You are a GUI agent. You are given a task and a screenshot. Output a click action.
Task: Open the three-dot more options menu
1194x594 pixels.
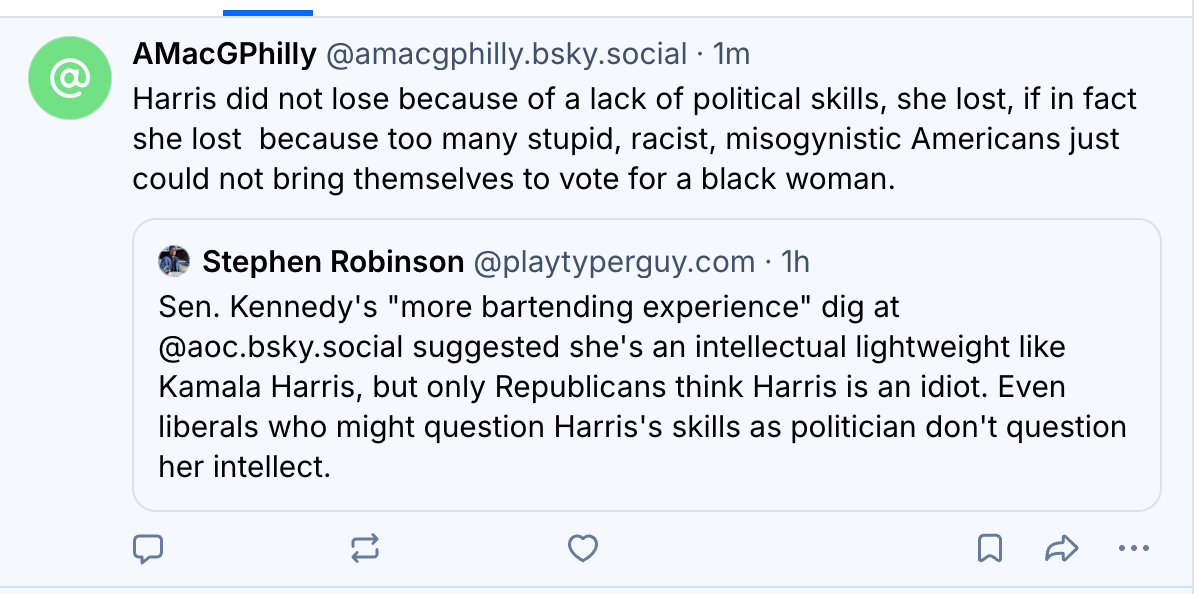(1133, 547)
